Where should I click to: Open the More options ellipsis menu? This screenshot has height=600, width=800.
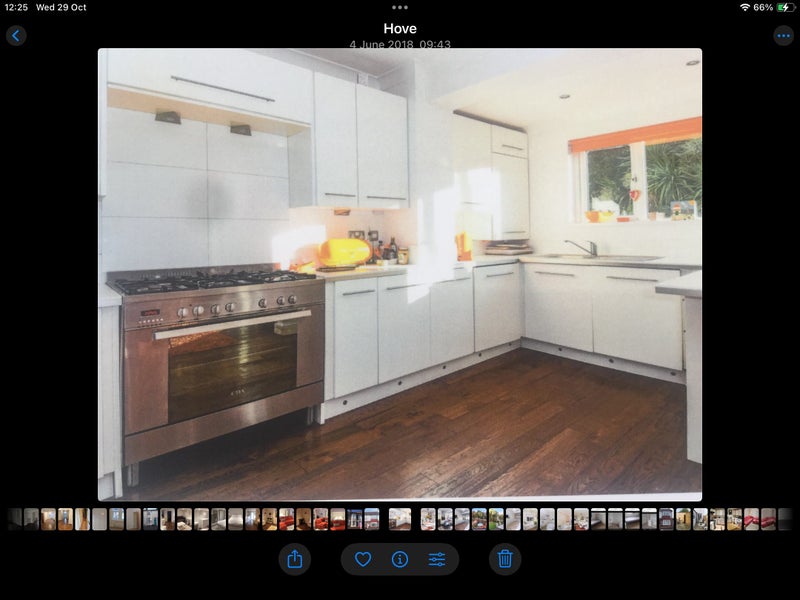tap(783, 36)
